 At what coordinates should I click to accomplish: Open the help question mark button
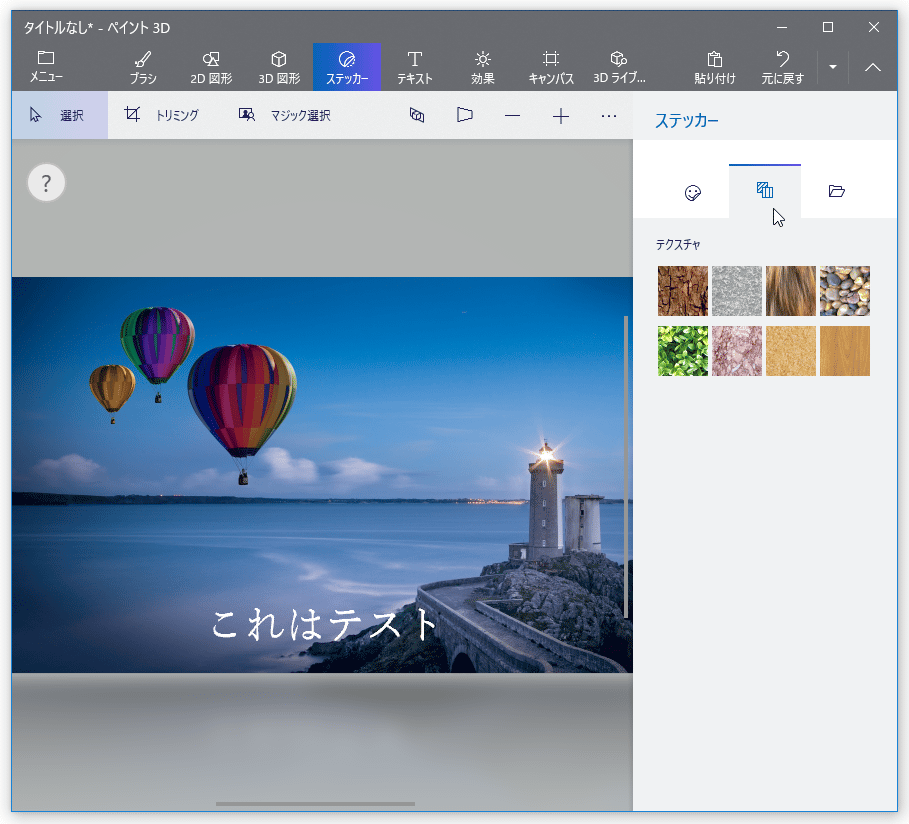point(46,183)
